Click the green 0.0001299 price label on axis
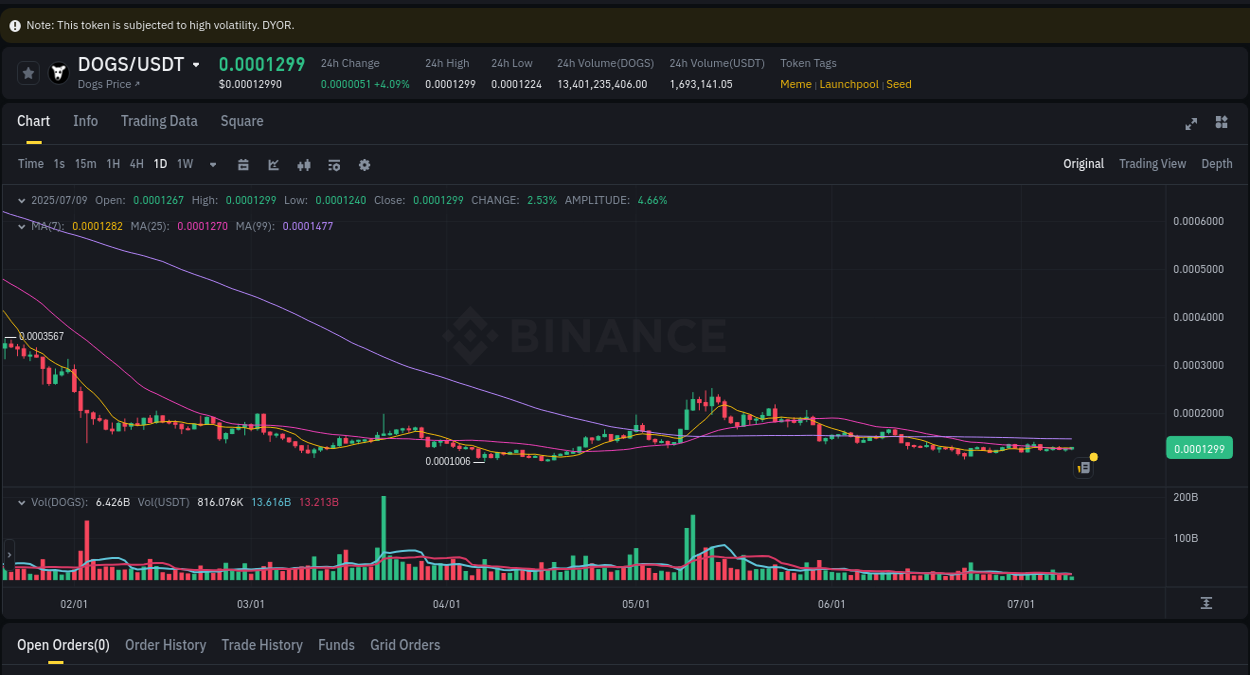1250x675 pixels. point(1199,448)
